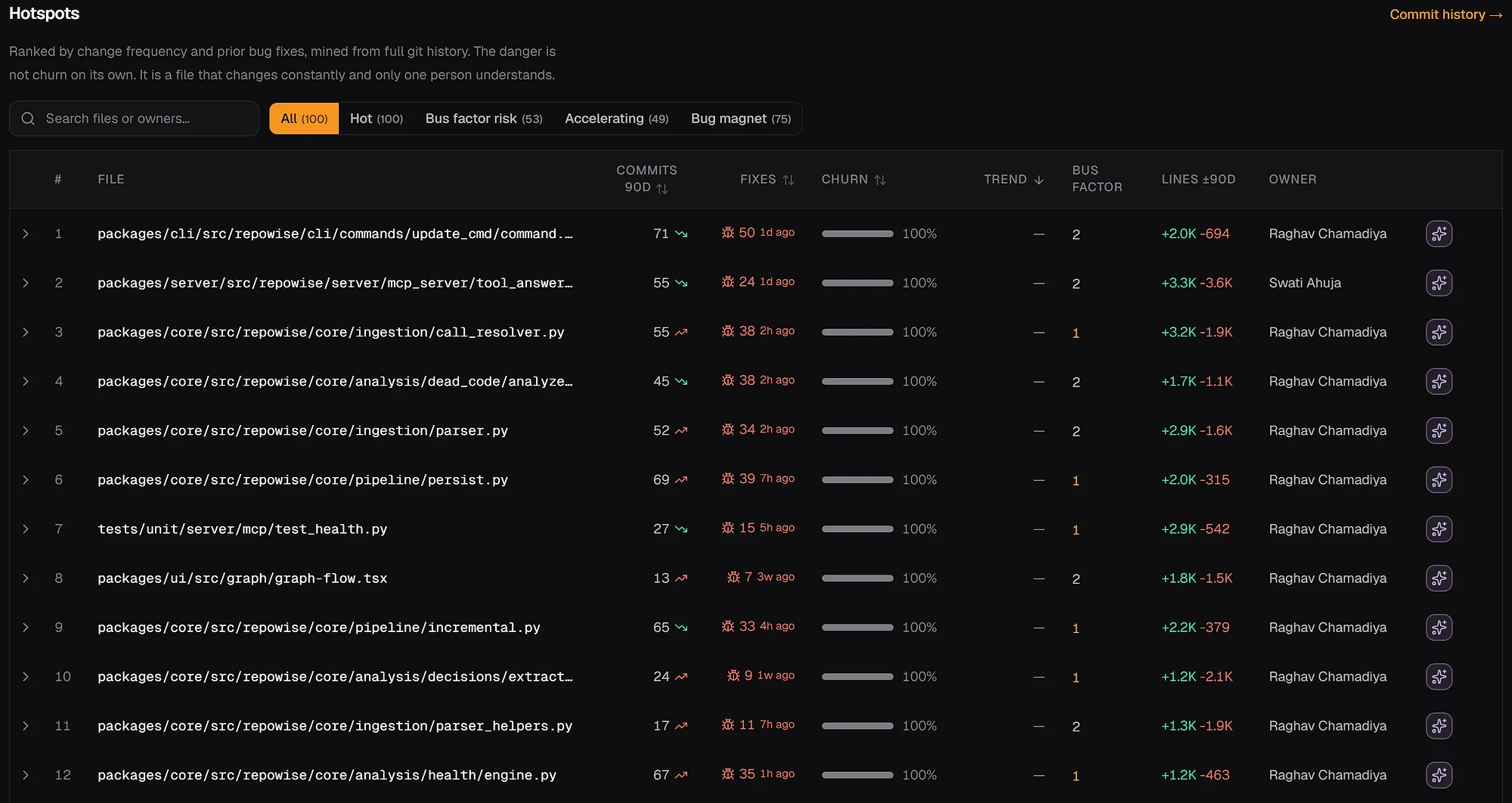Expand row 1 update_cmd/command file
Image resolution: width=1512 pixels, height=803 pixels.
pos(26,234)
